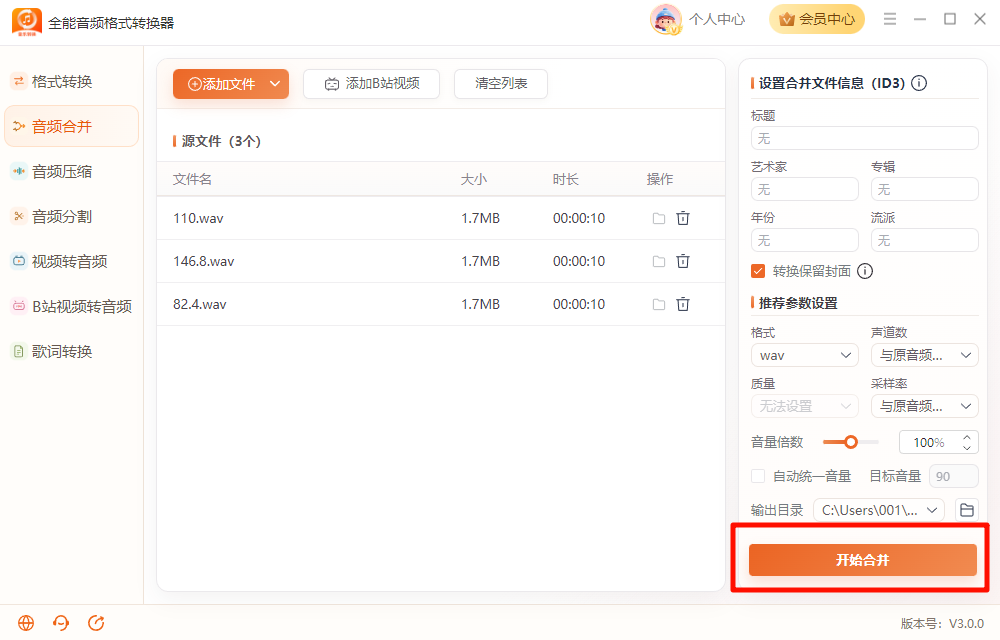The height and width of the screenshot is (640, 1000).
Task: Open the 声道数 dropdown
Action: pyautogui.click(x=925, y=355)
